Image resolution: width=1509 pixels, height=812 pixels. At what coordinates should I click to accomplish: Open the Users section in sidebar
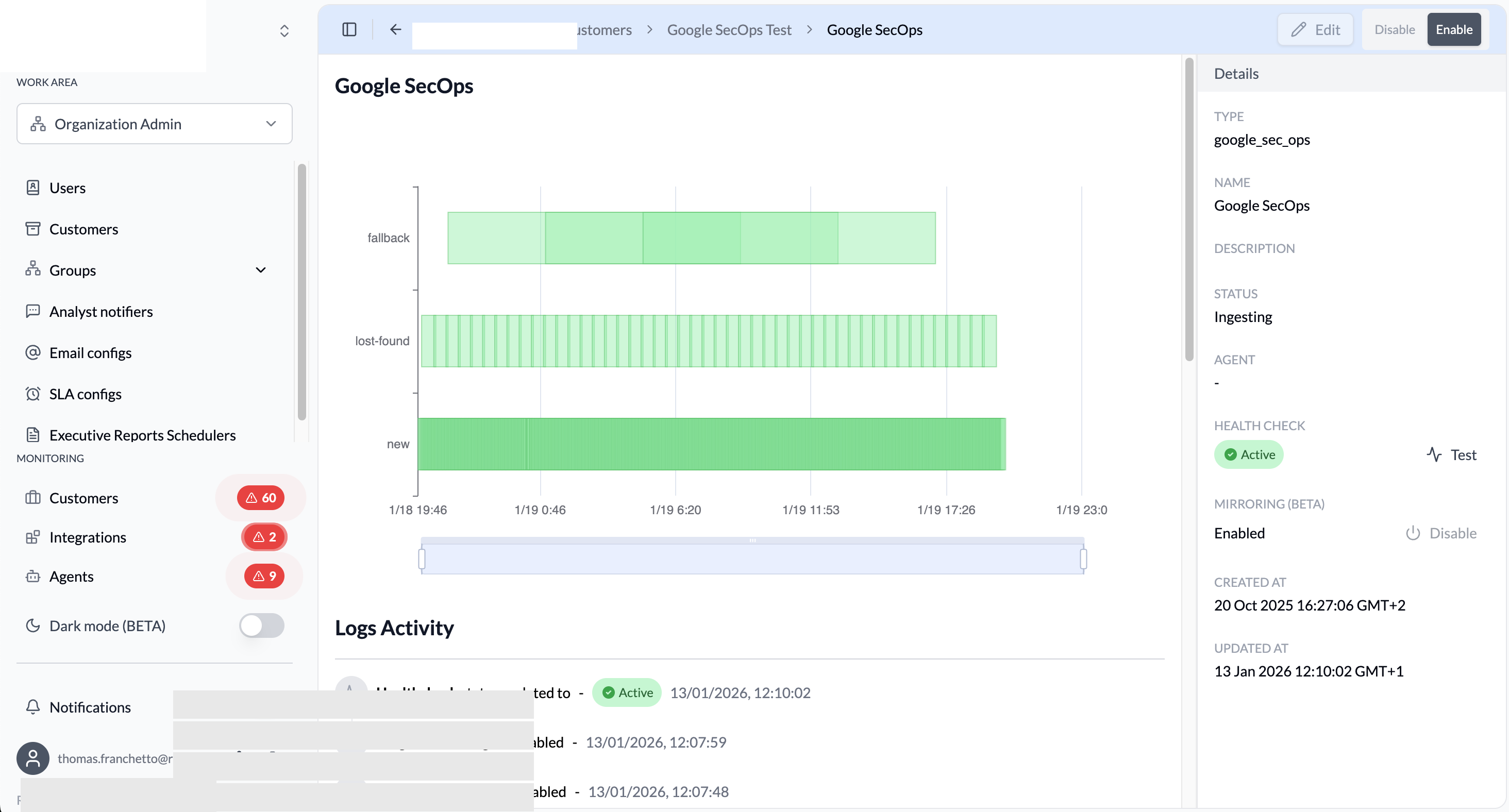68,188
